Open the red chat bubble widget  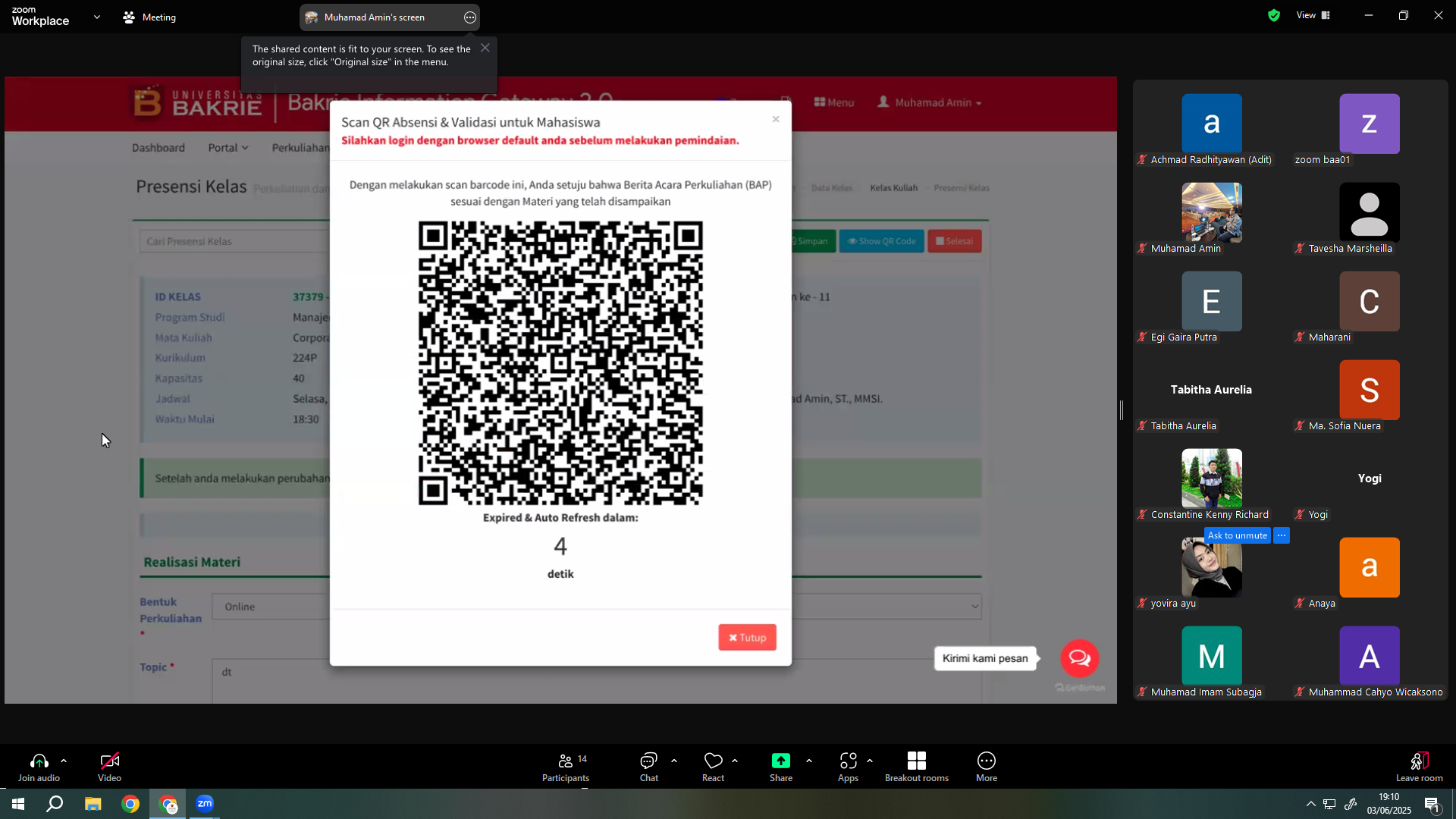(x=1080, y=658)
